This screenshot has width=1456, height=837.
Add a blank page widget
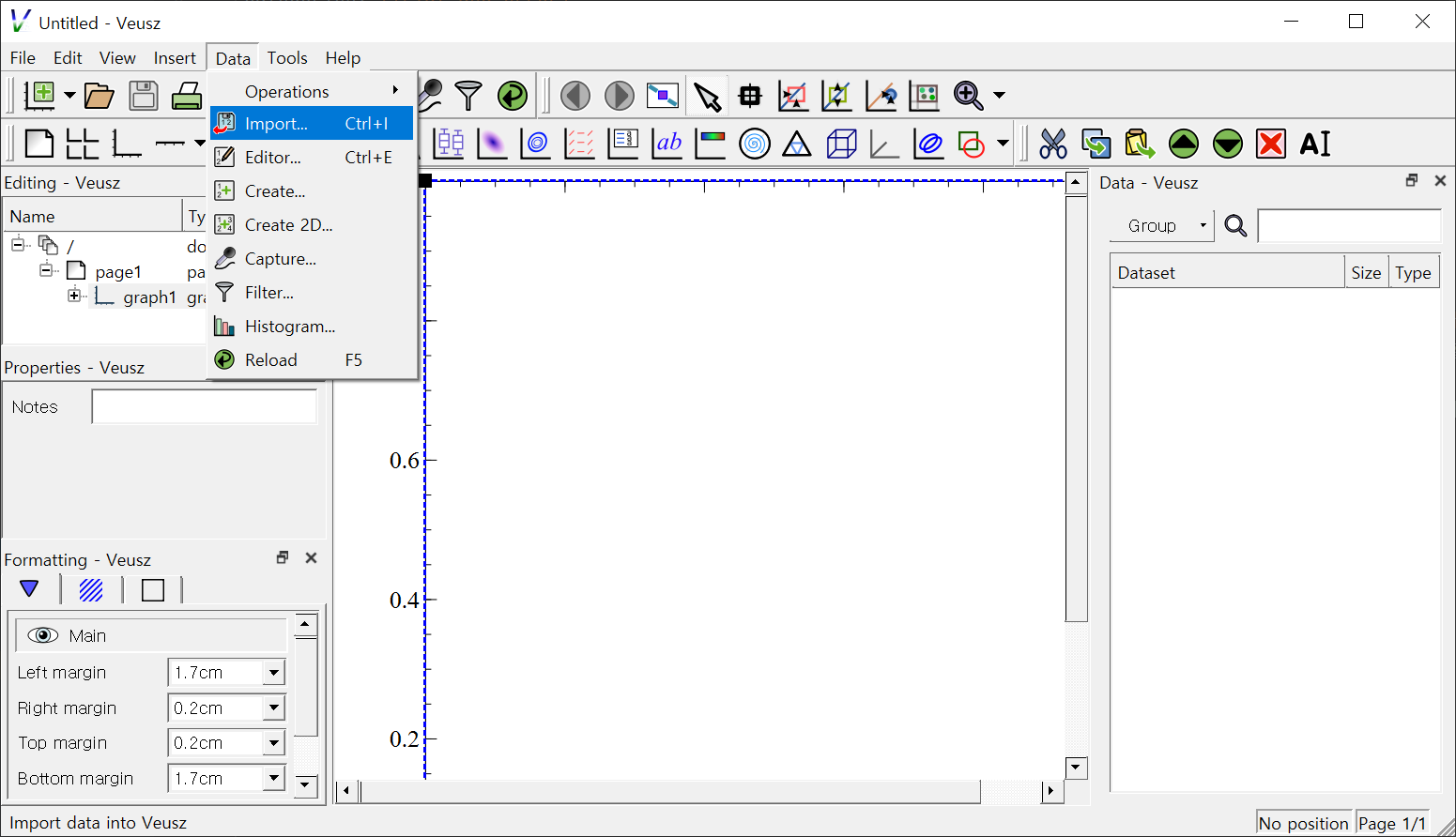point(38,144)
